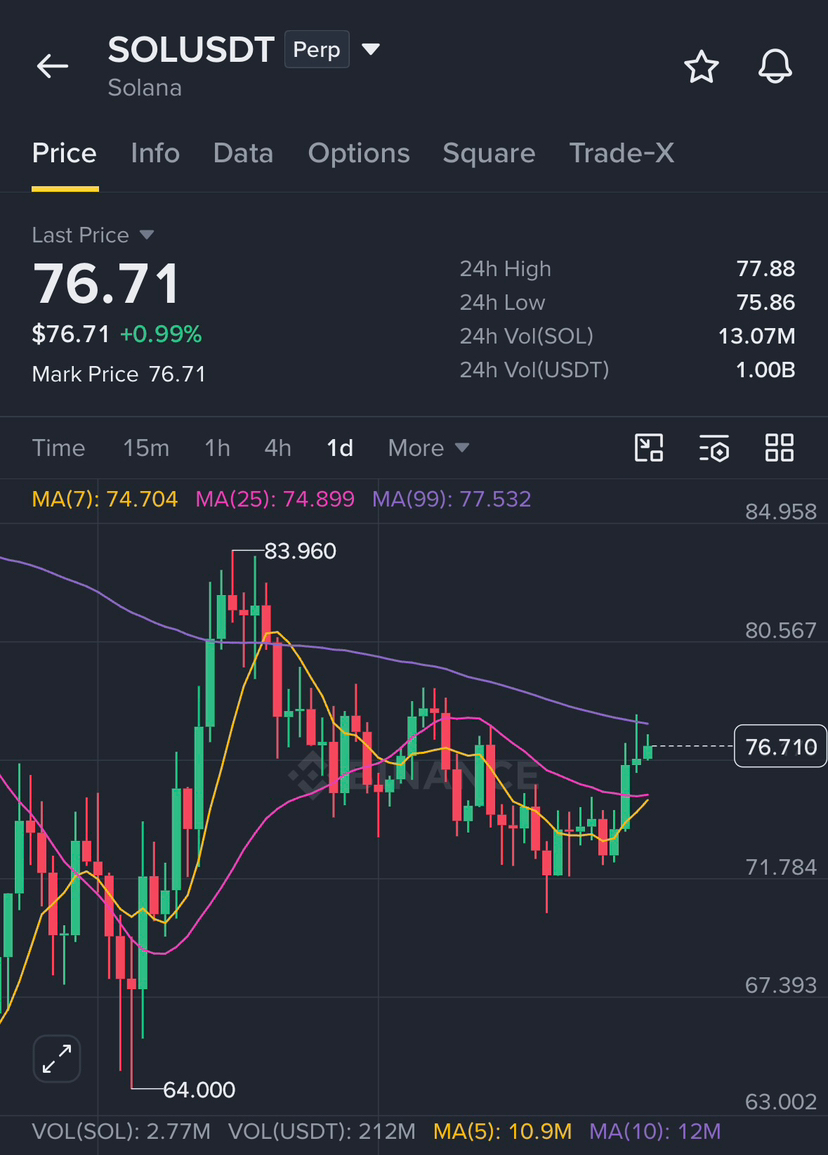Image resolution: width=828 pixels, height=1155 pixels.
Task: Open the Data tab
Action: 243,153
